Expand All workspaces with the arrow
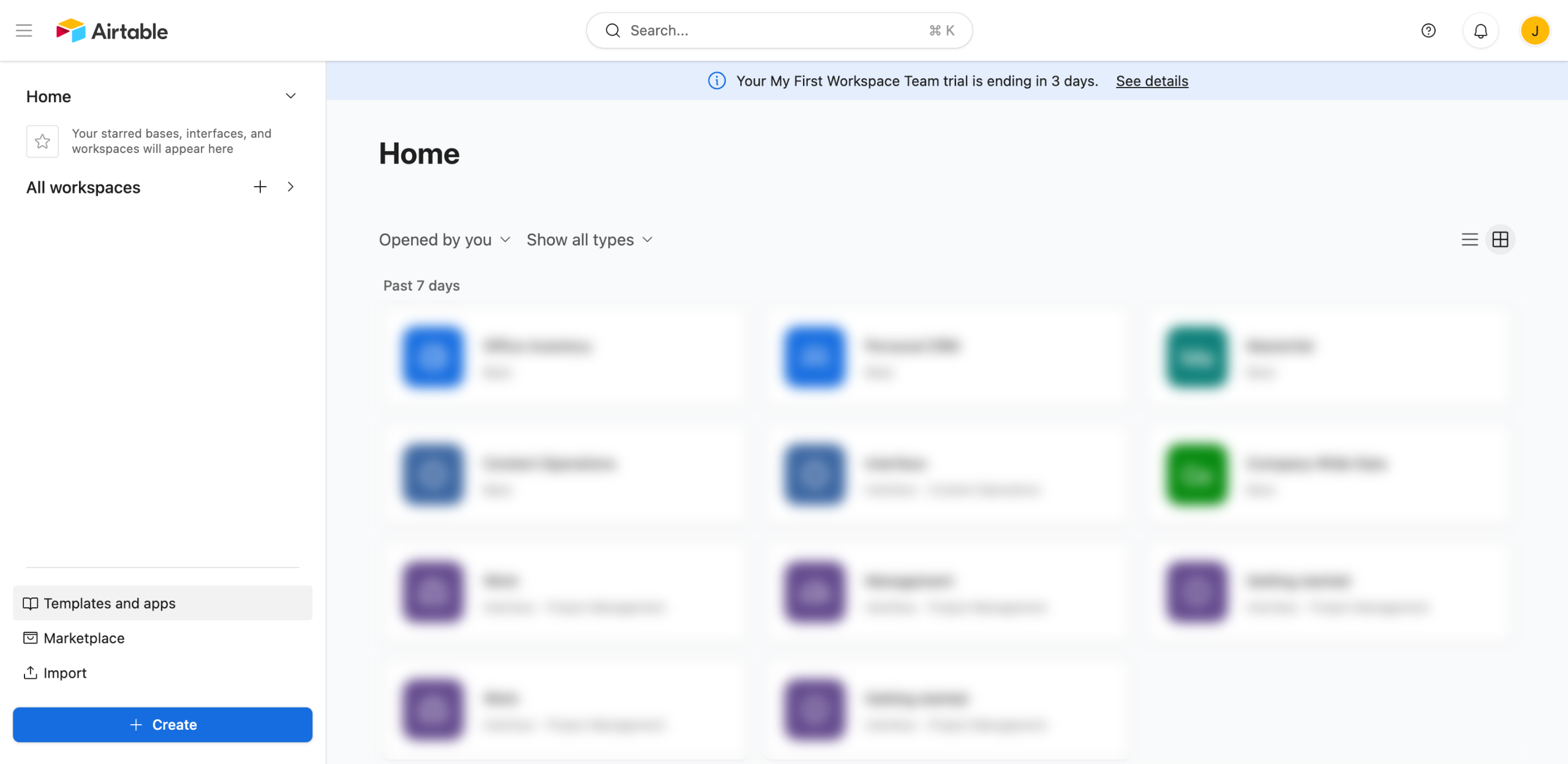 [291, 187]
